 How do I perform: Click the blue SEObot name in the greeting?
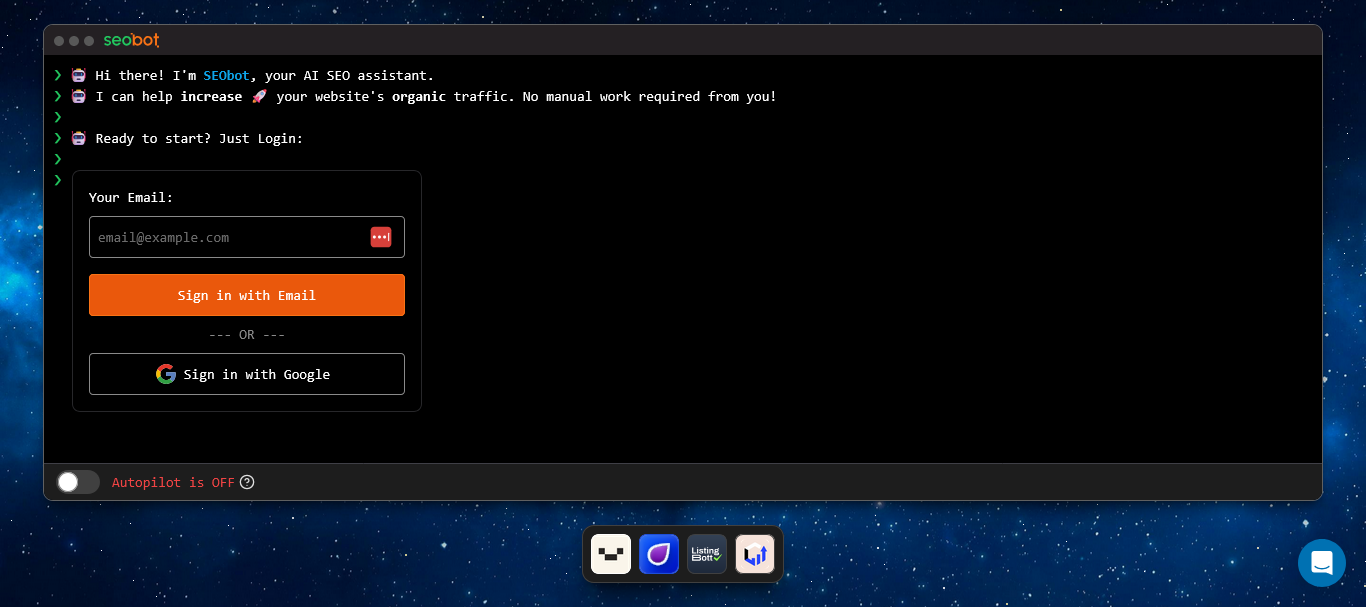click(x=226, y=75)
